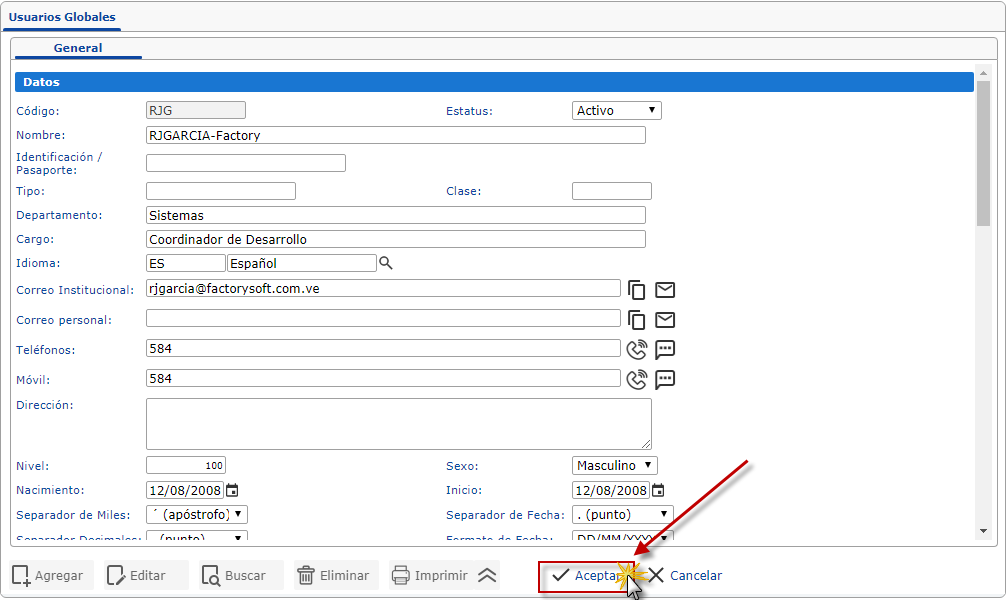Click into the Dirección text area
This screenshot has width=1006, height=600.
coord(398,423)
